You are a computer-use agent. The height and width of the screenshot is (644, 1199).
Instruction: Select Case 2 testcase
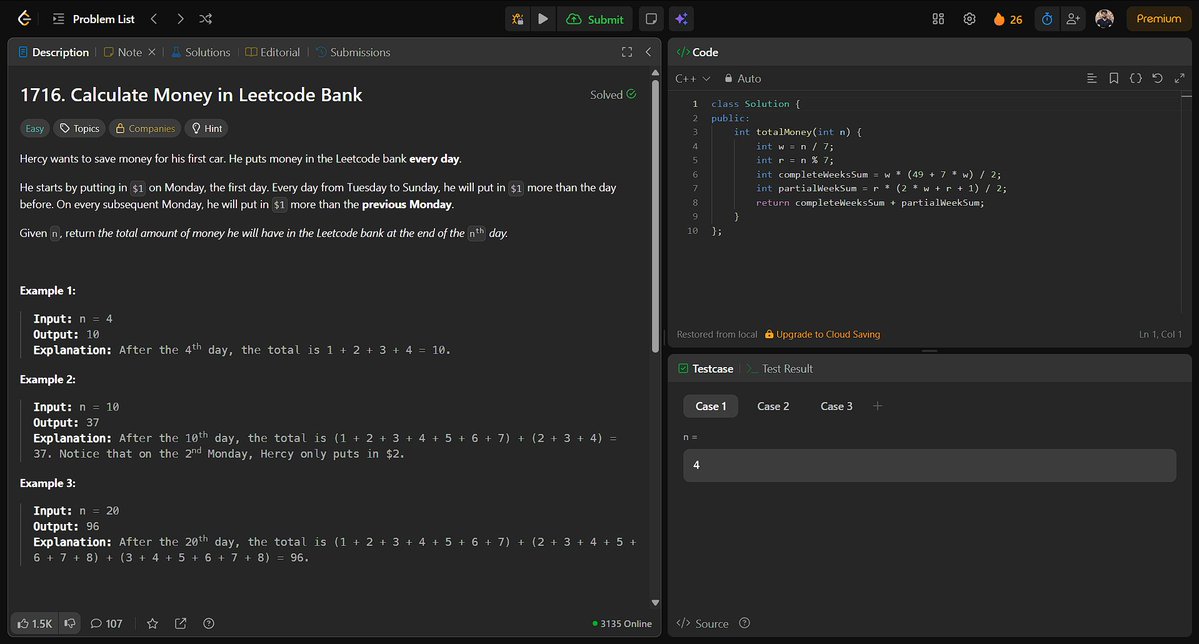coord(773,406)
